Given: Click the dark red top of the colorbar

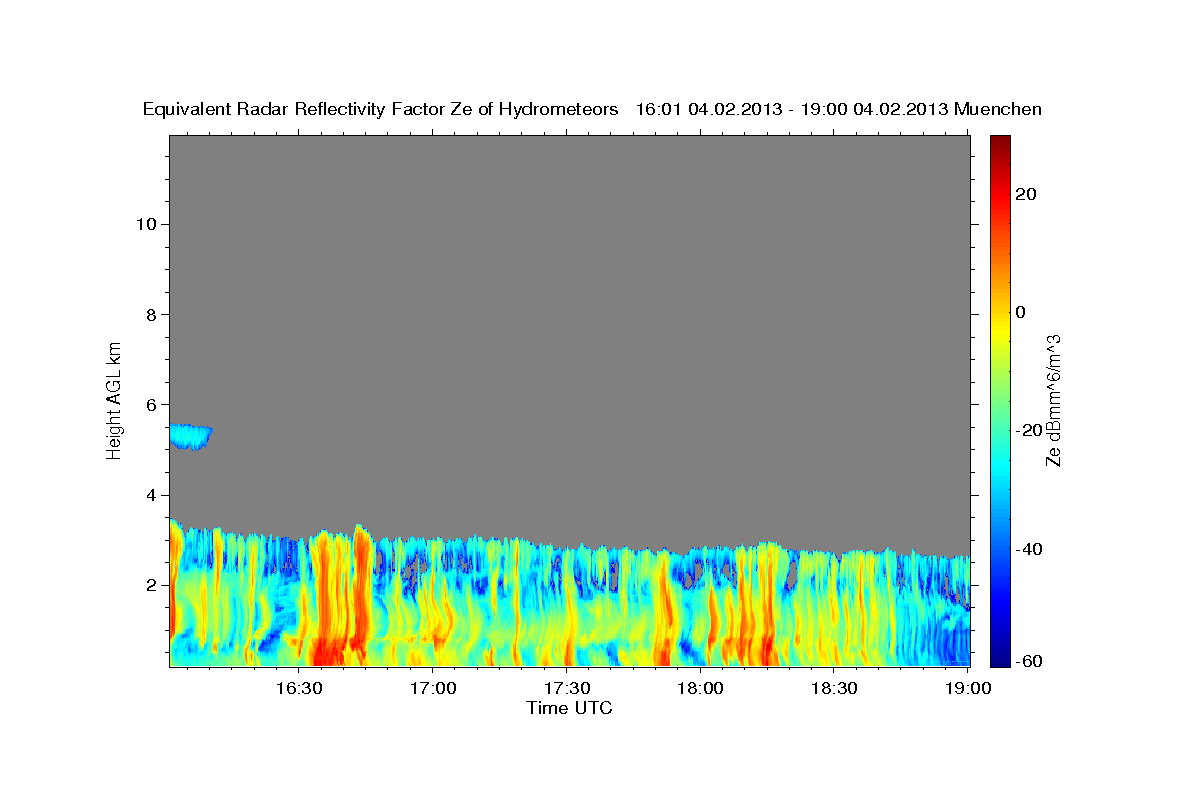Looking at the screenshot, I should pos(999,143).
